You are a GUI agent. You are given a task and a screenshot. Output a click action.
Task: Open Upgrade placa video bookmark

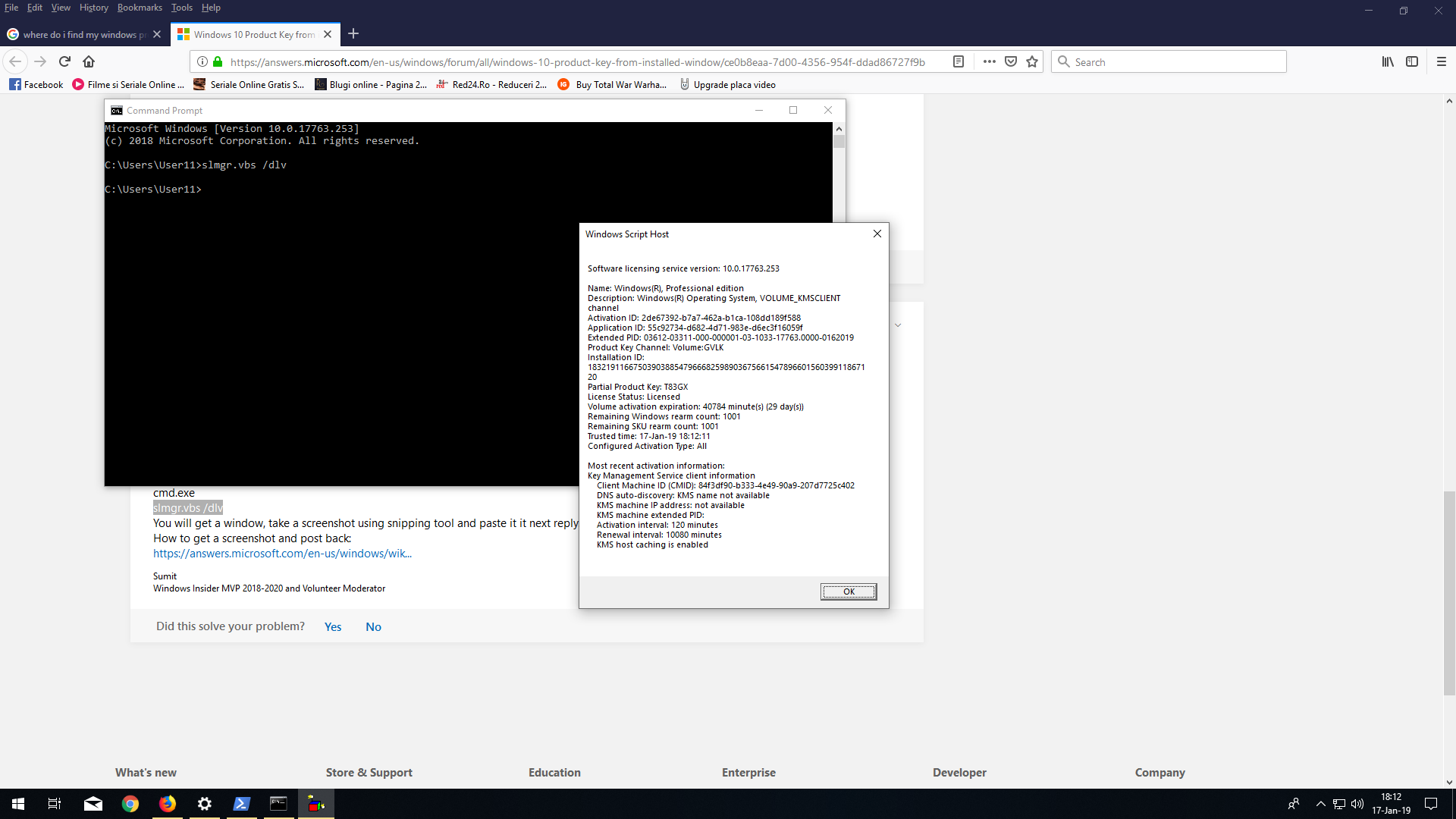pyautogui.click(x=728, y=85)
